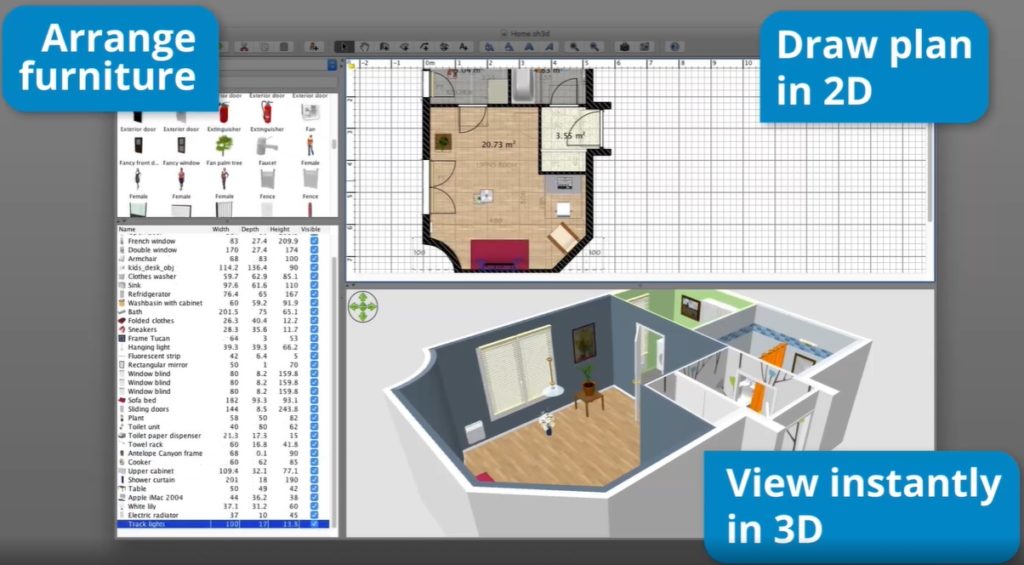This screenshot has width=1024, height=565.
Task: Select the Fan palm tree catalog item
Action: [x=224, y=150]
